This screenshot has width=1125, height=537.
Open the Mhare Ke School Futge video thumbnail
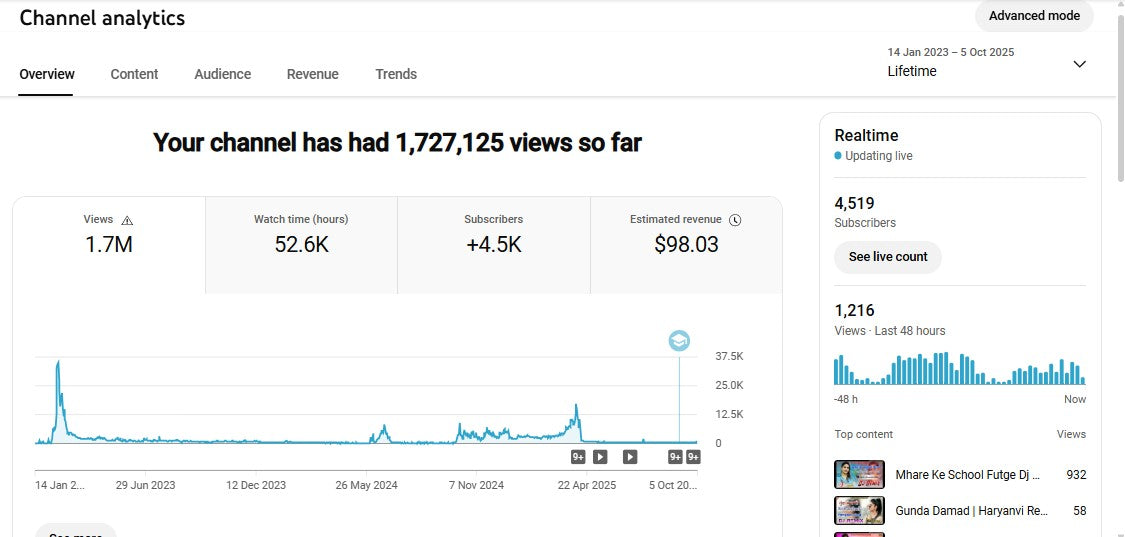pos(859,474)
